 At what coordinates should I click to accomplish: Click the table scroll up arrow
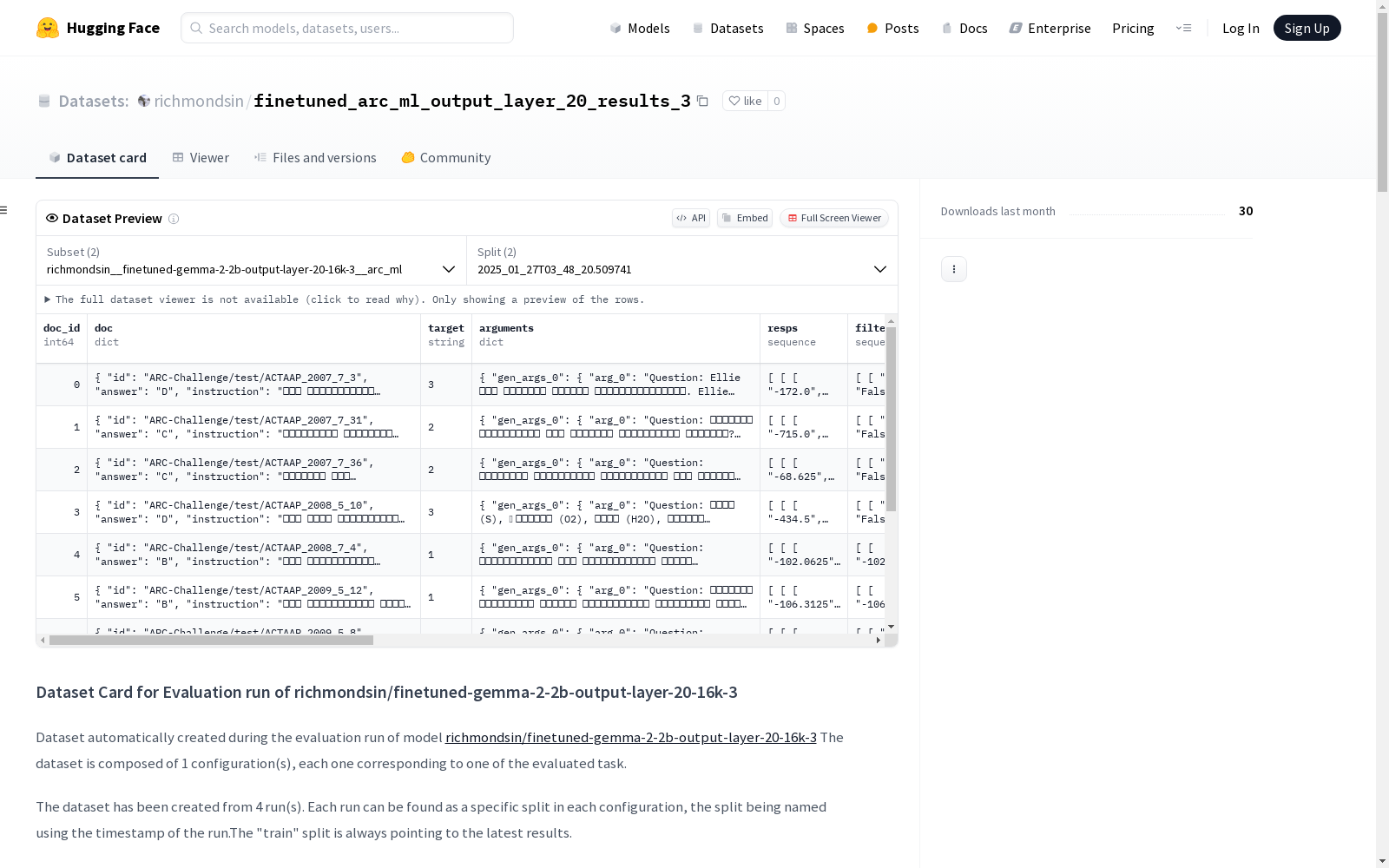pos(891,321)
